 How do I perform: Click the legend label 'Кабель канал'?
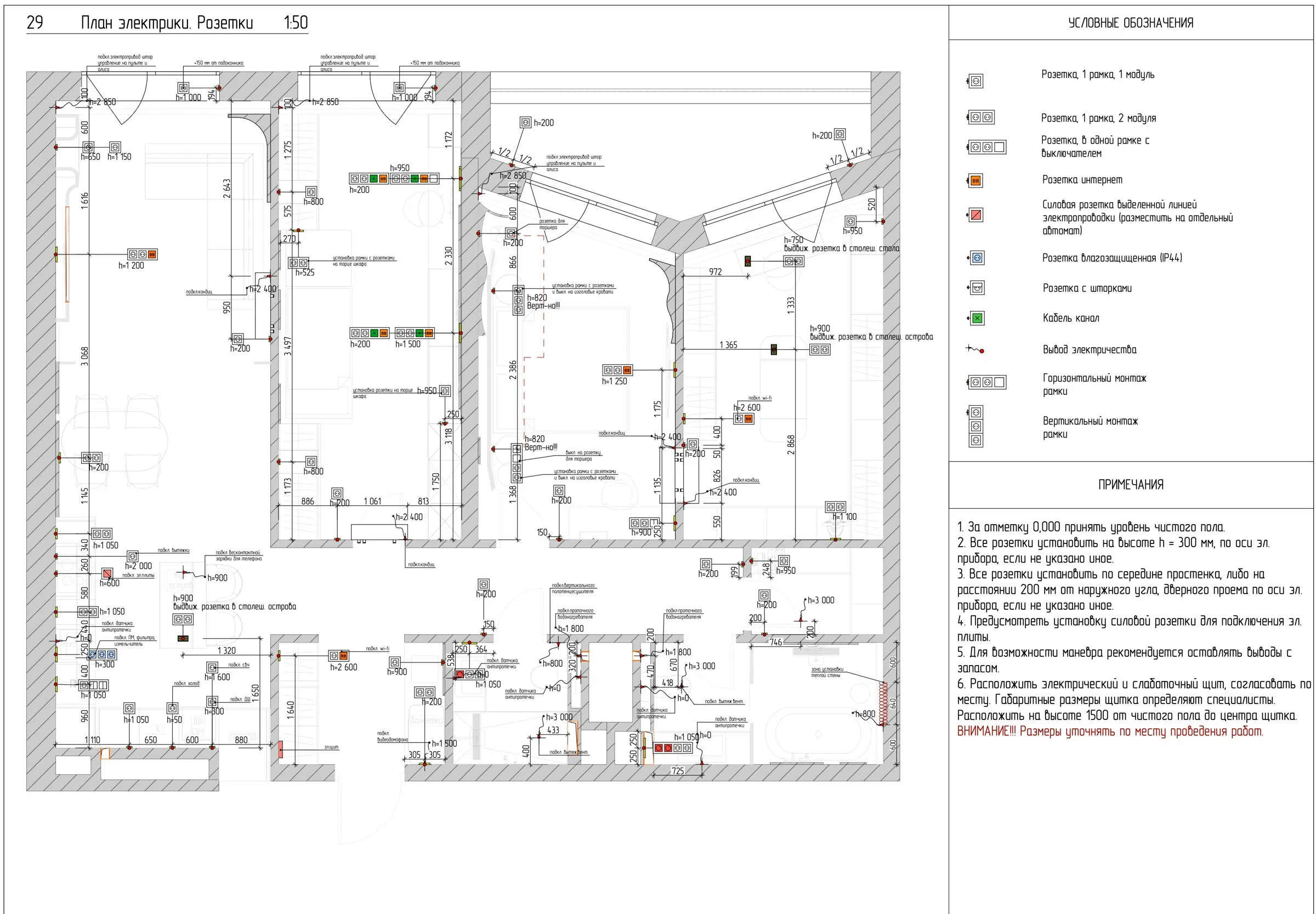(1070, 318)
